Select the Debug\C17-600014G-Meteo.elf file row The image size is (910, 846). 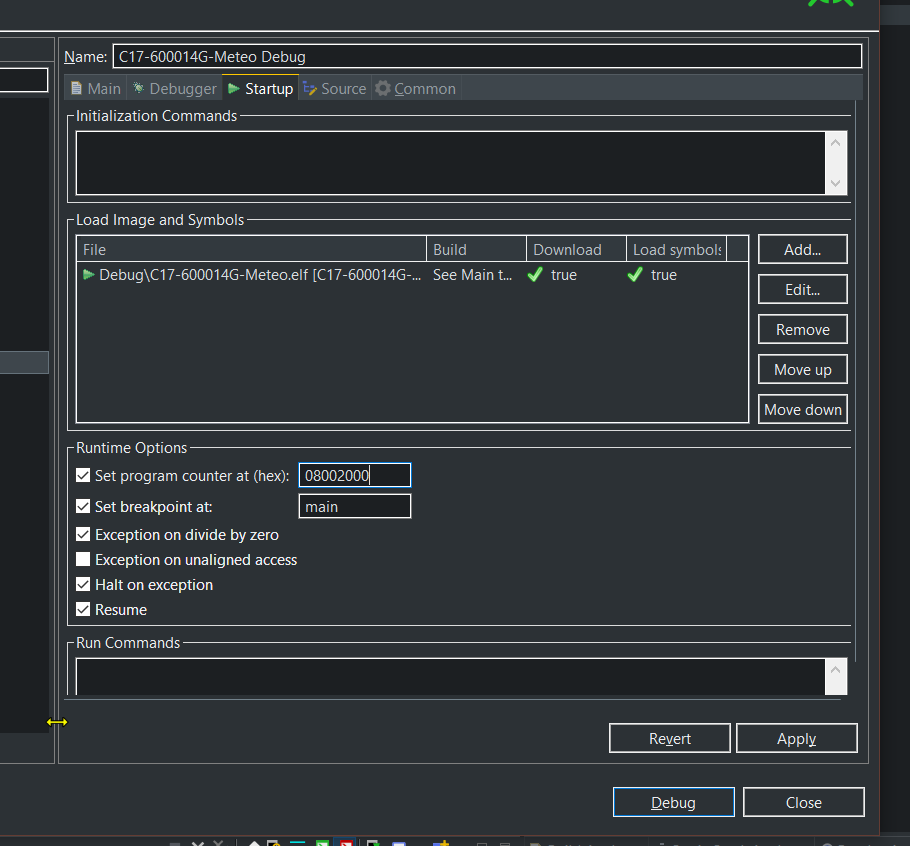(412, 274)
